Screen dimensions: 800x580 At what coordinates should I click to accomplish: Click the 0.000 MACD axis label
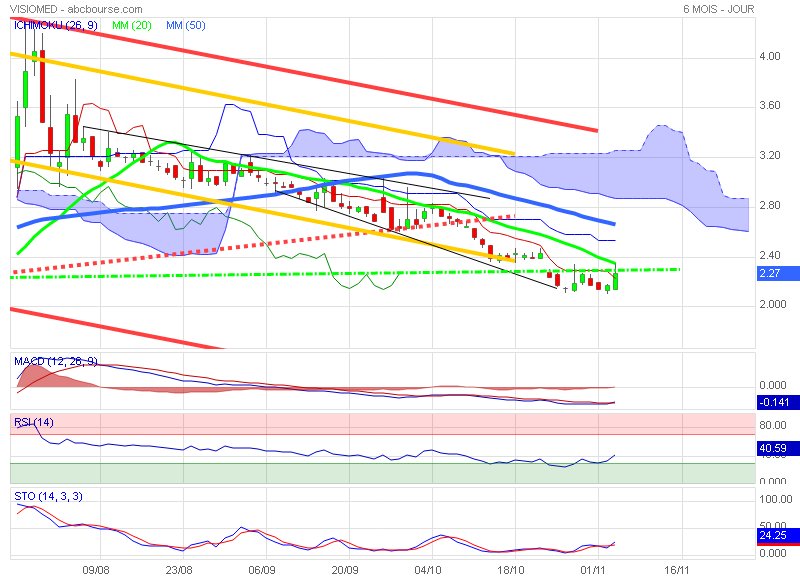pos(773,385)
